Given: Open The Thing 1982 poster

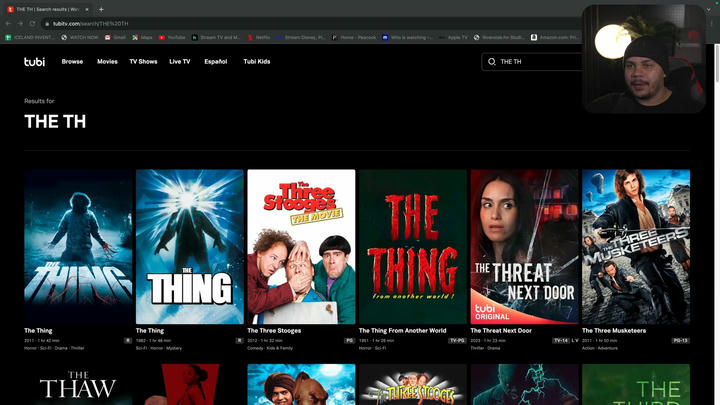Looking at the screenshot, I should (190, 247).
